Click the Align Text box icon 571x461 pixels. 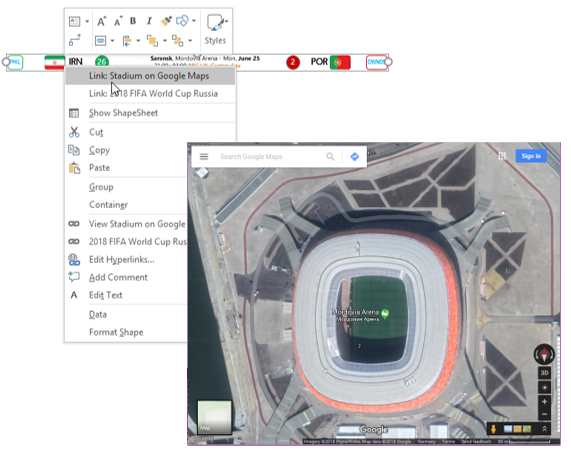point(101,40)
